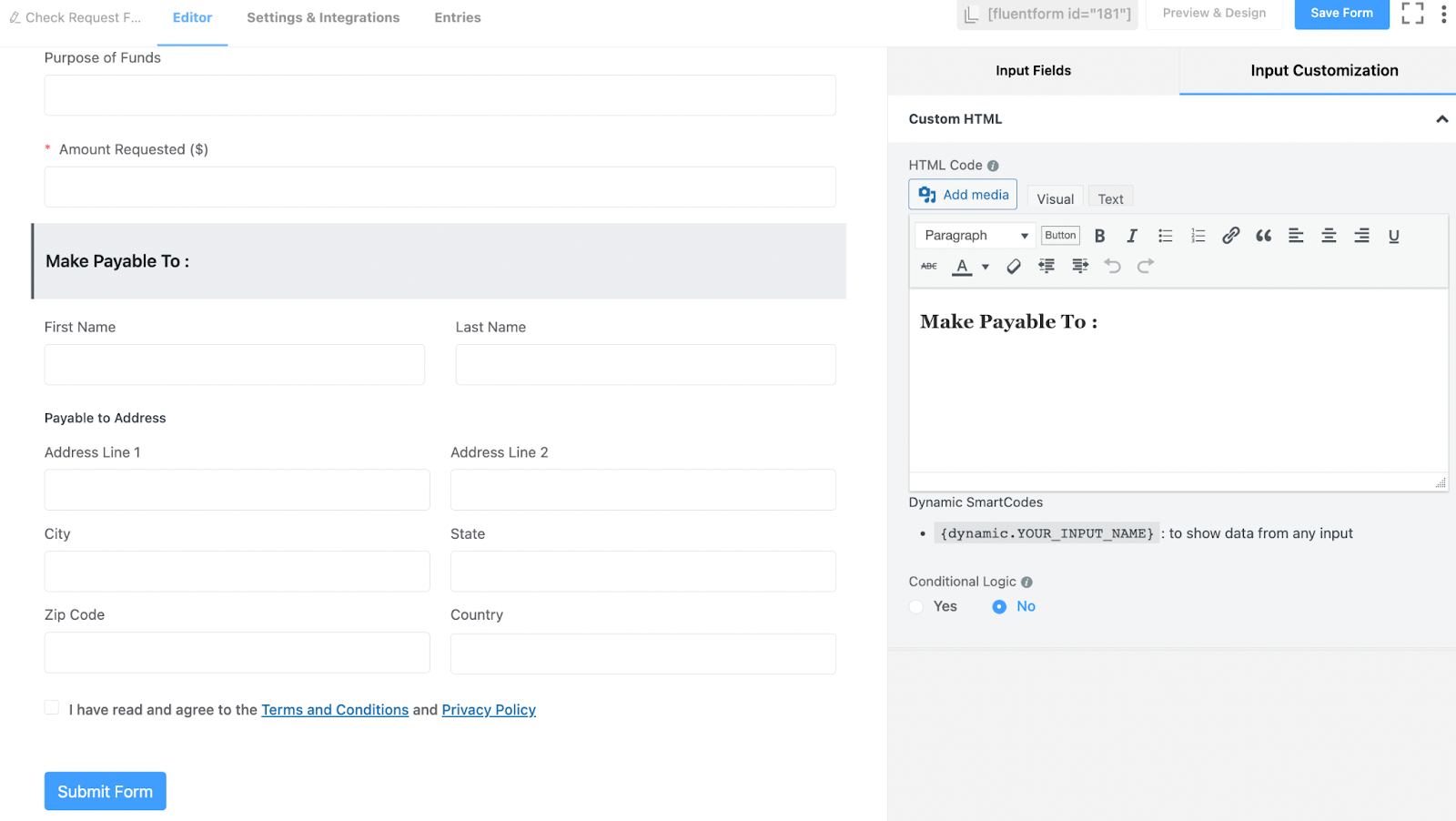The height and width of the screenshot is (821, 1456).
Task: Open the three-dot more options menu
Action: point(1443,14)
